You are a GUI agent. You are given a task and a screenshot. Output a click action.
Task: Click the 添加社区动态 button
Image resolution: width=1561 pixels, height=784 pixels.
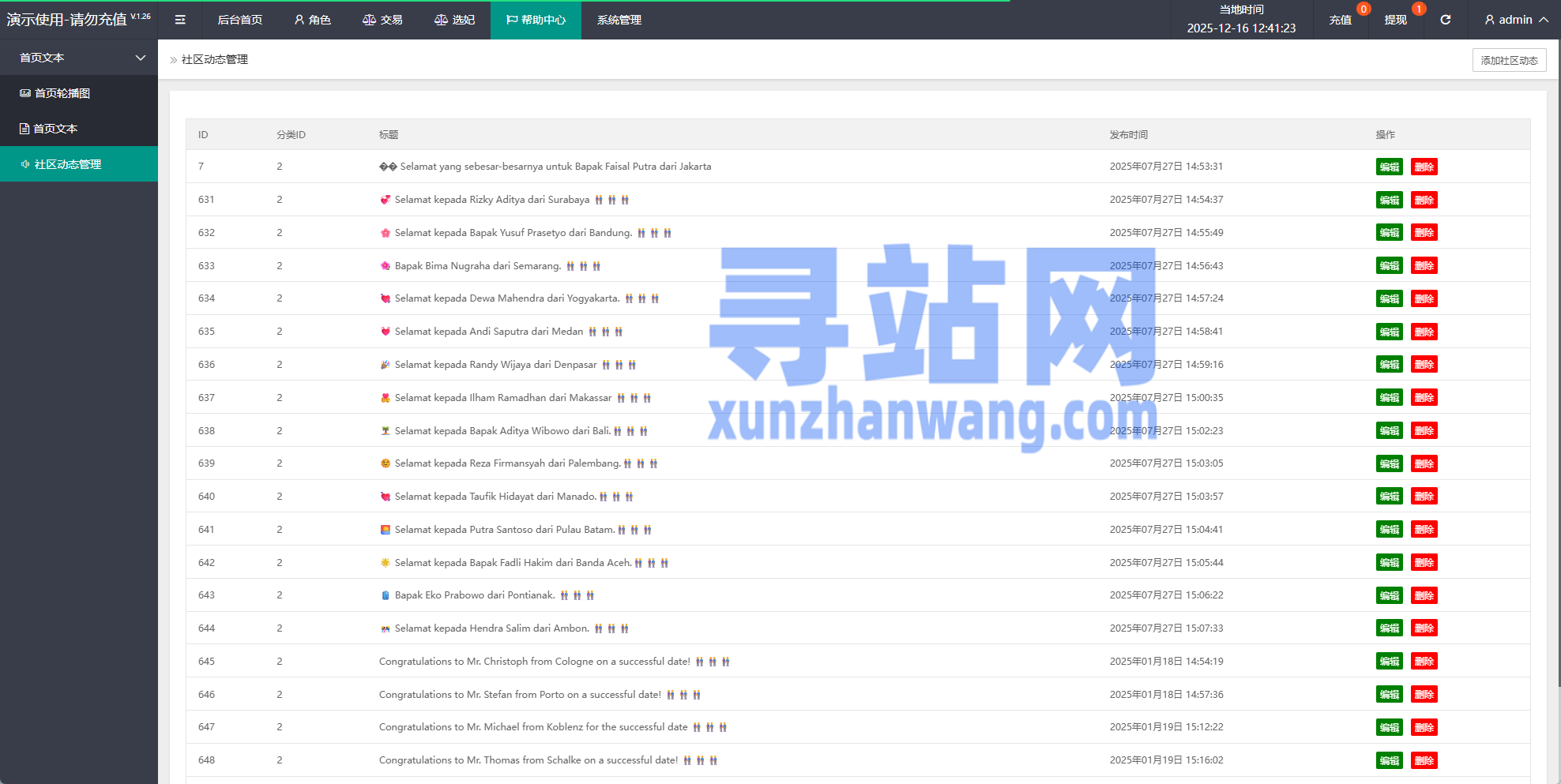[1509, 60]
